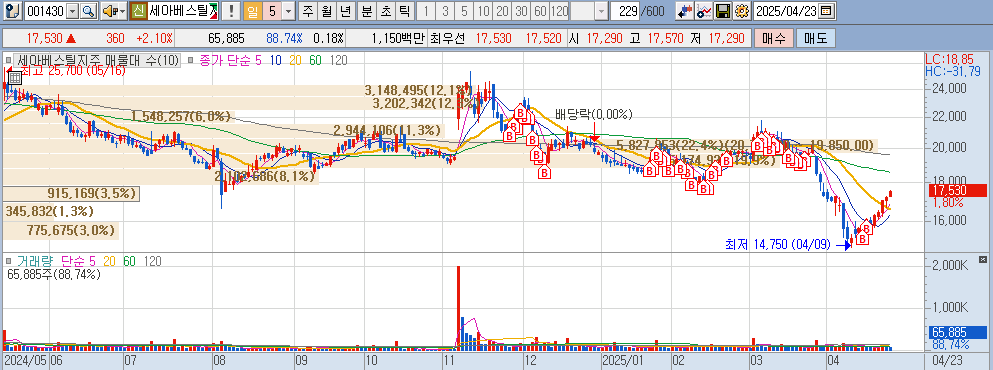Click the exclamation mark info button
This screenshot has width=993, height=370.
[232, 11]
